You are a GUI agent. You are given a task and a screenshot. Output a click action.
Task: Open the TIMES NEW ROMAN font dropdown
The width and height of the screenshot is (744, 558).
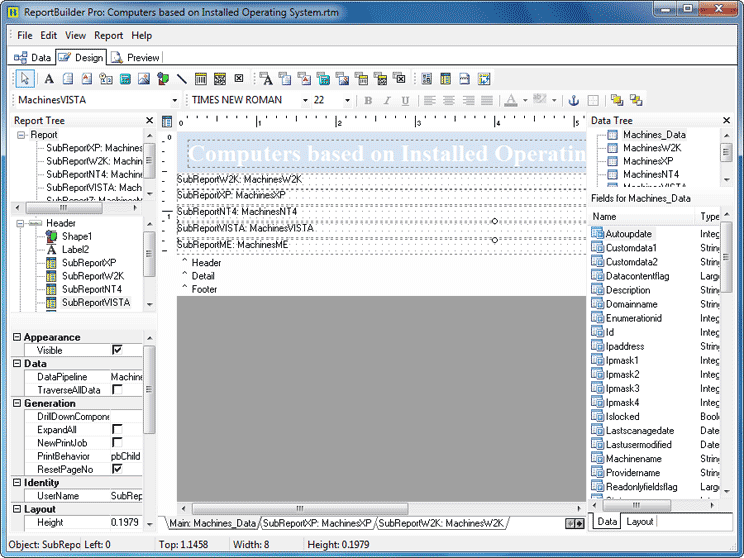[x=304, y=101]
